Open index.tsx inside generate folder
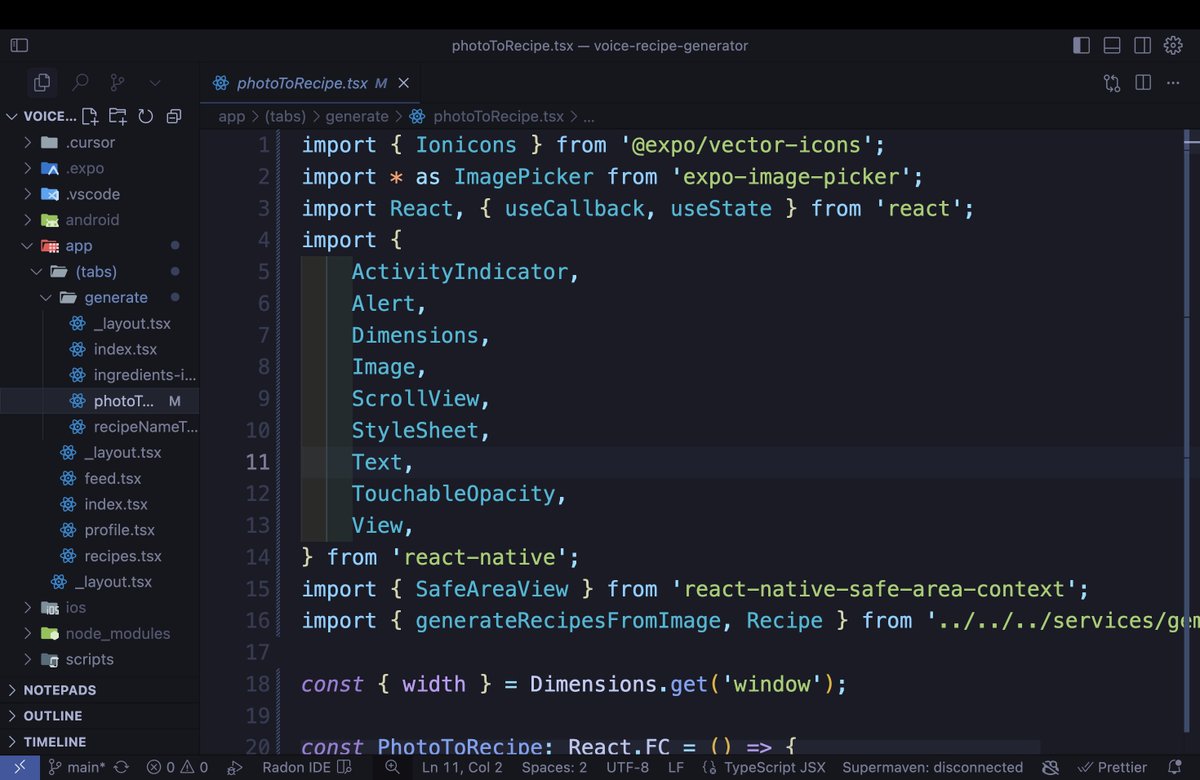Viewport: 1200px width, 780px height. pos(100,350)
